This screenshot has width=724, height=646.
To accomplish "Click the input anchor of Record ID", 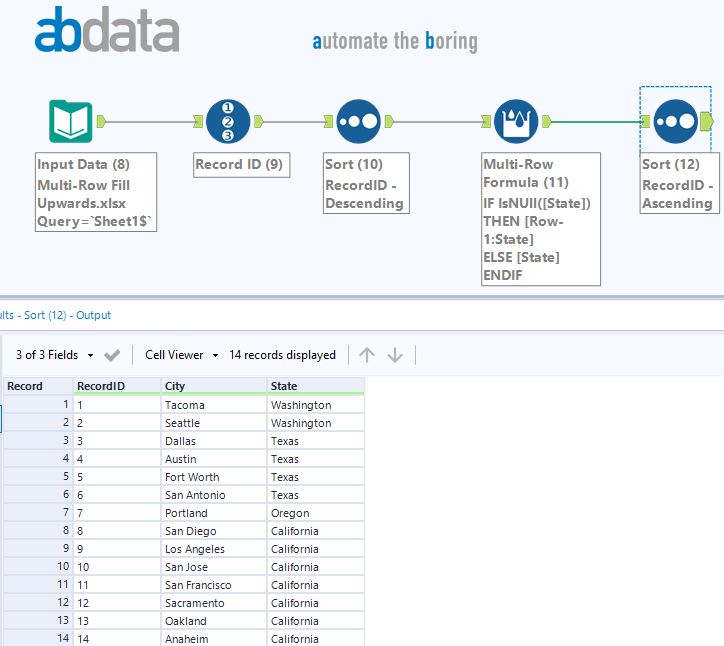I will 198,121.
